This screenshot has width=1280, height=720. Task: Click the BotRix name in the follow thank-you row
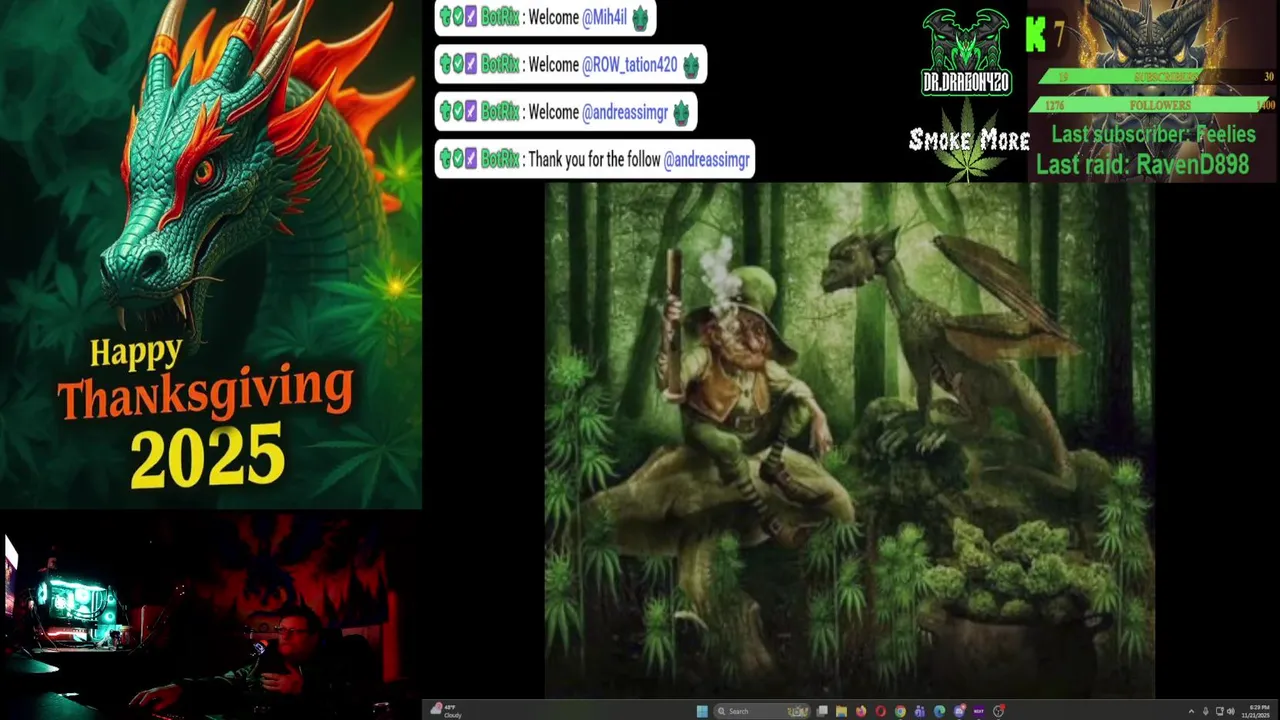tap(500, 159)
